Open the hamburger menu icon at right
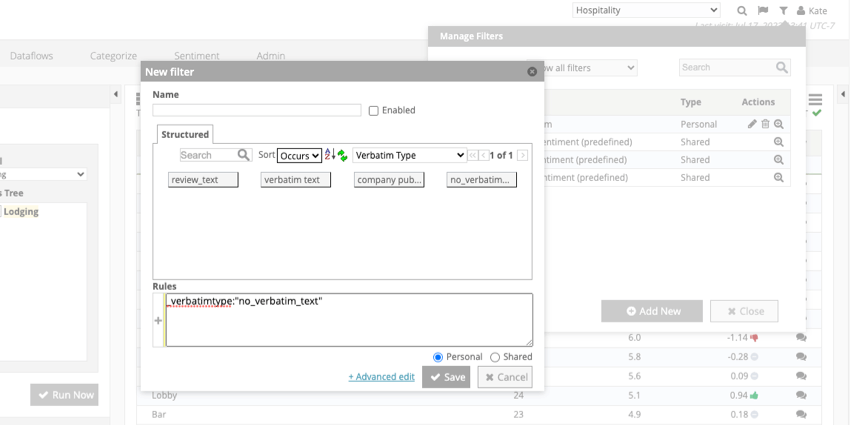Screen dimensions: 850x425 coord(815,100)
